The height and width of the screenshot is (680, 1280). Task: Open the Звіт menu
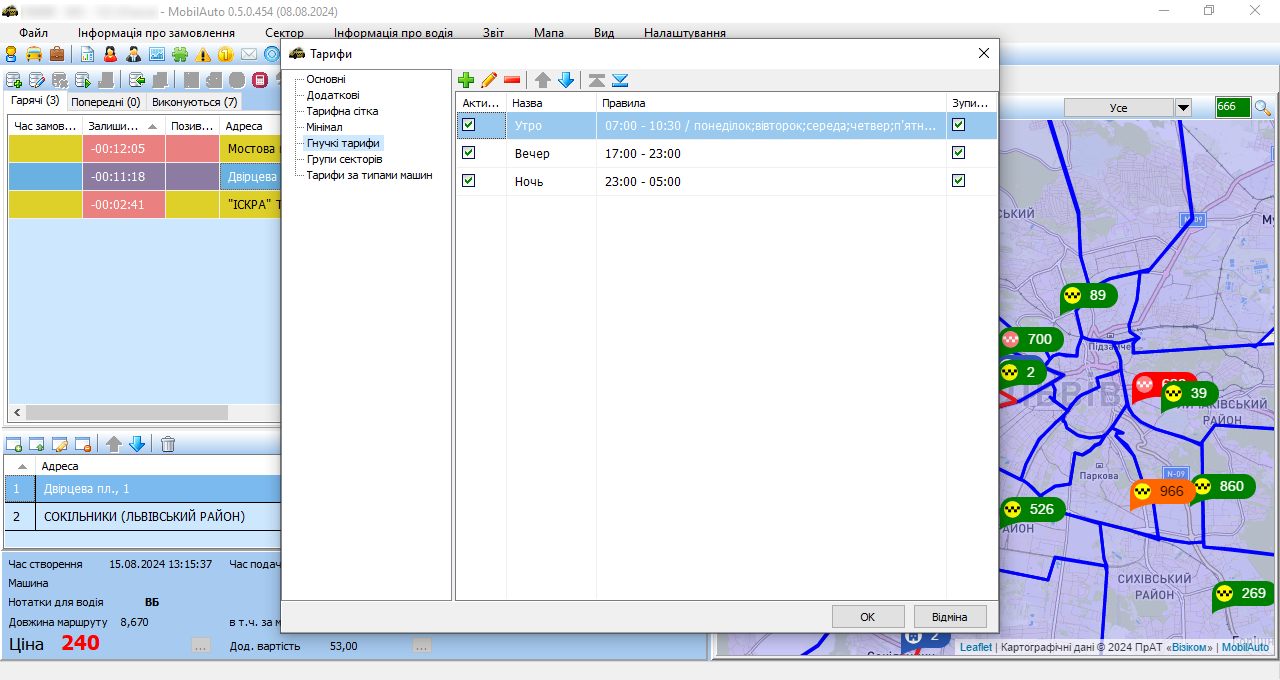493,33
